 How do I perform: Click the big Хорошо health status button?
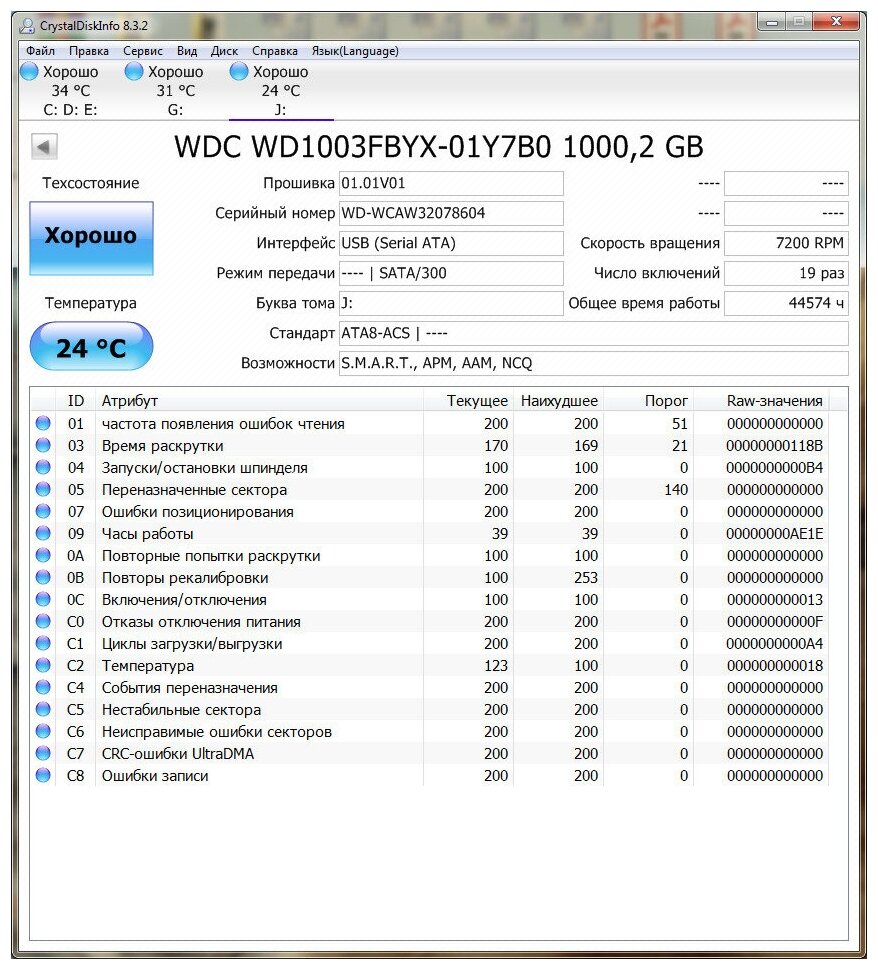pos(92,238)
